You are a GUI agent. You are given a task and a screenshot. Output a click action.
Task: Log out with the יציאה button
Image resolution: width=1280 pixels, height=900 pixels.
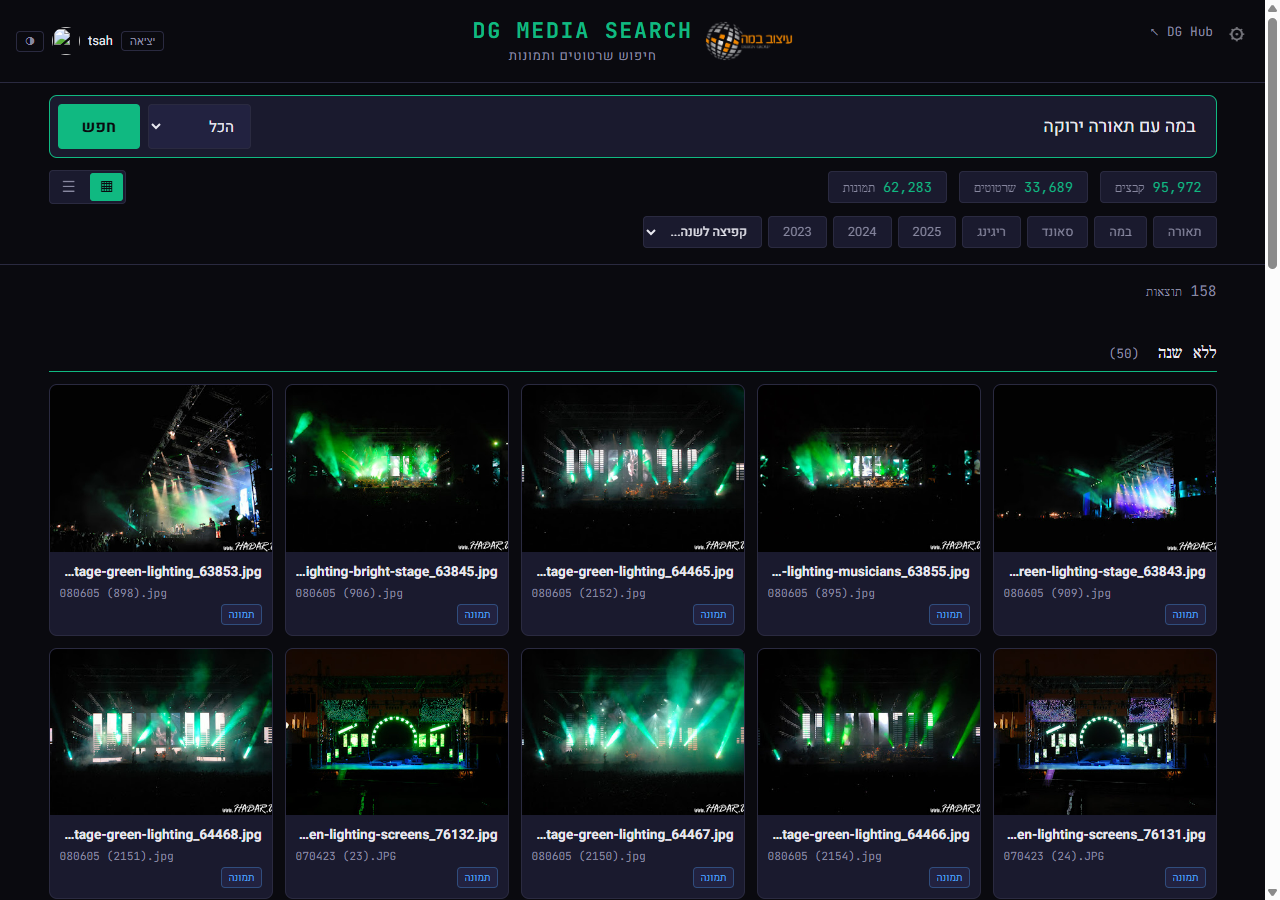(142, 41)
